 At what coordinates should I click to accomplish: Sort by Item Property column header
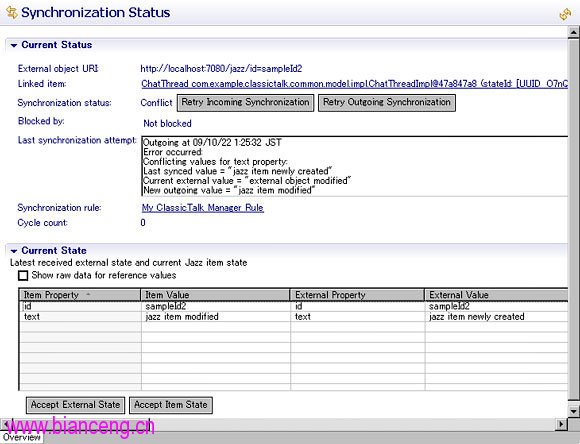tap(80, 295)
